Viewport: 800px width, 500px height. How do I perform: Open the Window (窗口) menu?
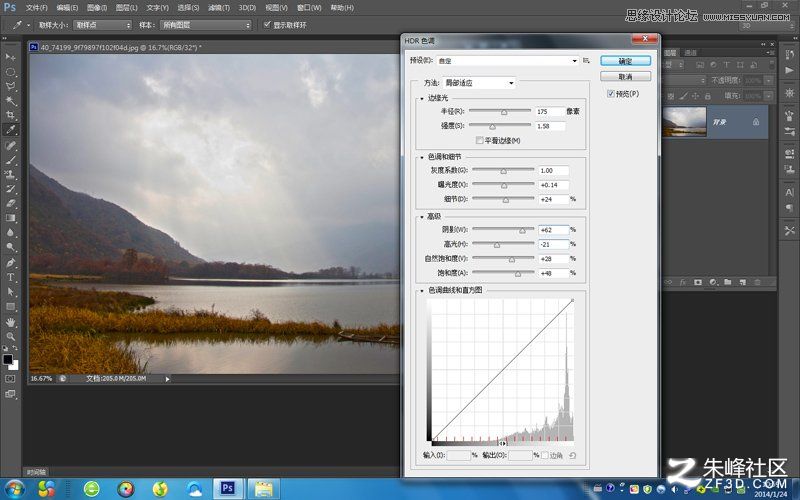(309, 8)
